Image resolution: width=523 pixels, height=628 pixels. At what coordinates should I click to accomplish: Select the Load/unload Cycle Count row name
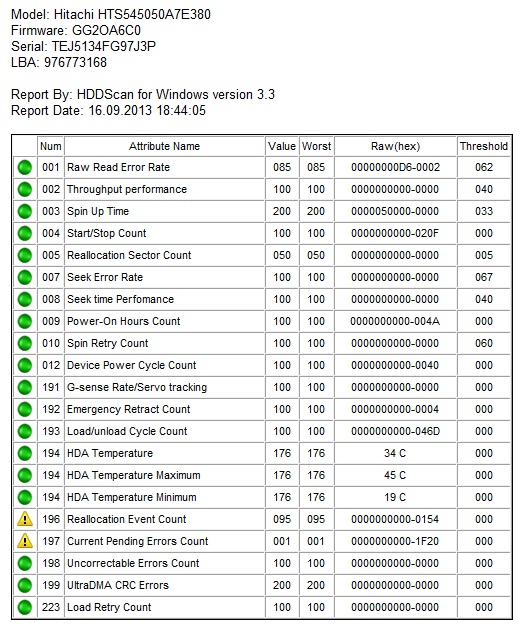[x=127, y=431]
